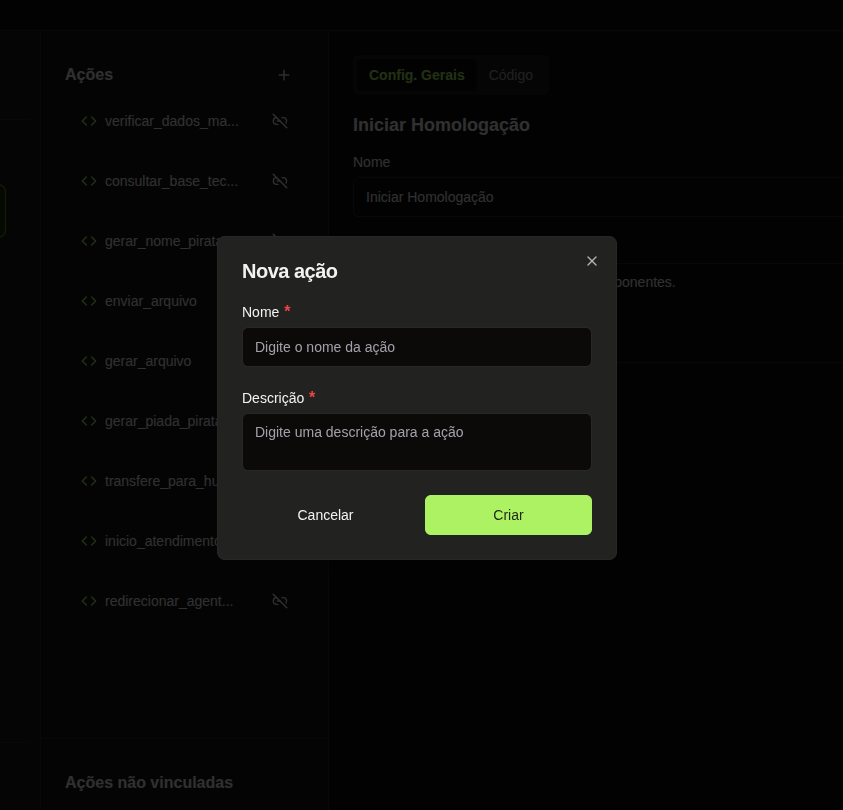Open the Código tab
The image size is (843, 810).
point(511,75)
